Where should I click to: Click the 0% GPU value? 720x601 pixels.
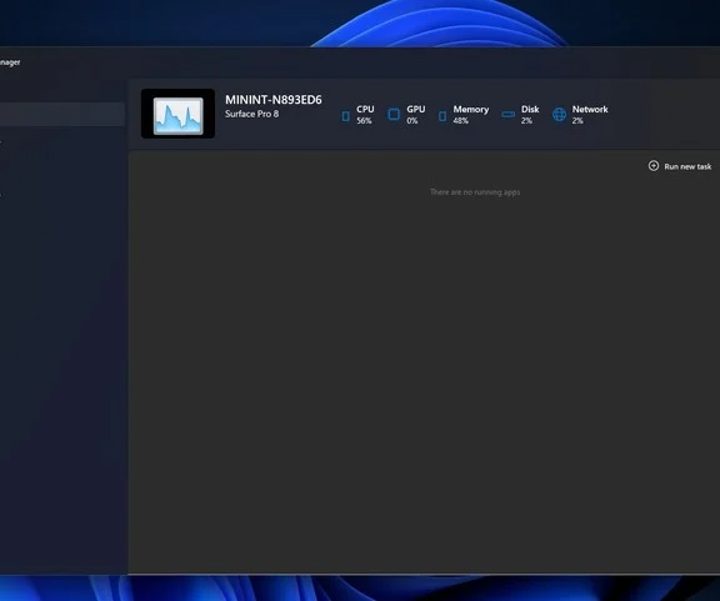click(x=412, y=121)
